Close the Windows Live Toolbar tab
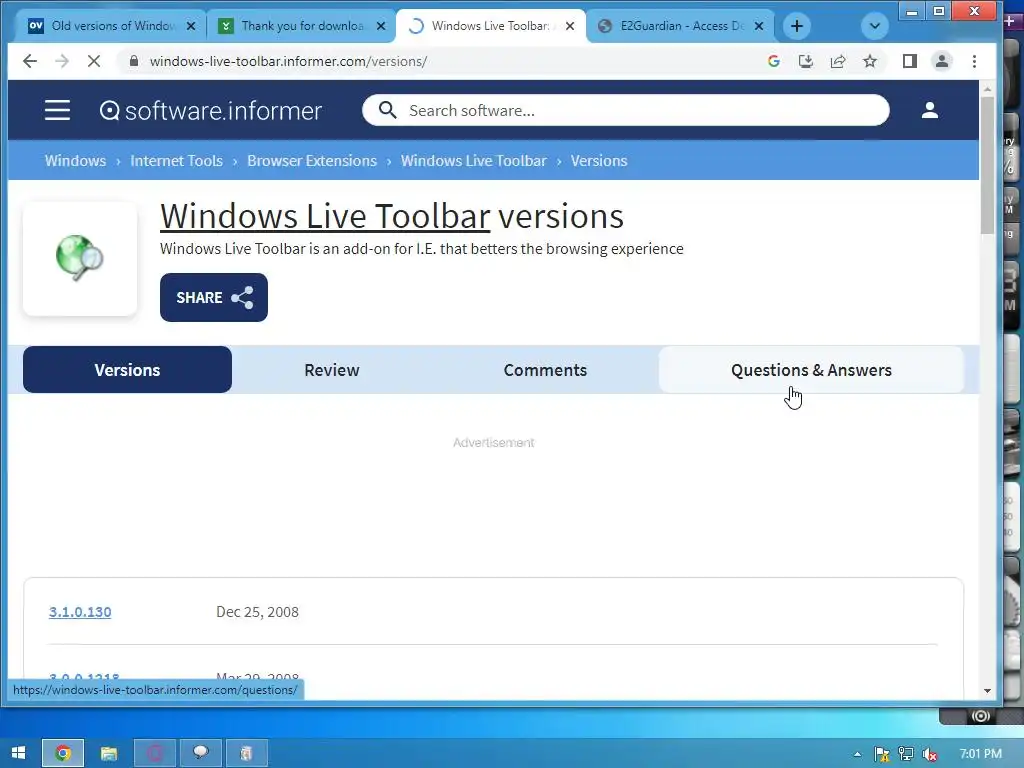The image size is (1024, 768). click(570, 26)
